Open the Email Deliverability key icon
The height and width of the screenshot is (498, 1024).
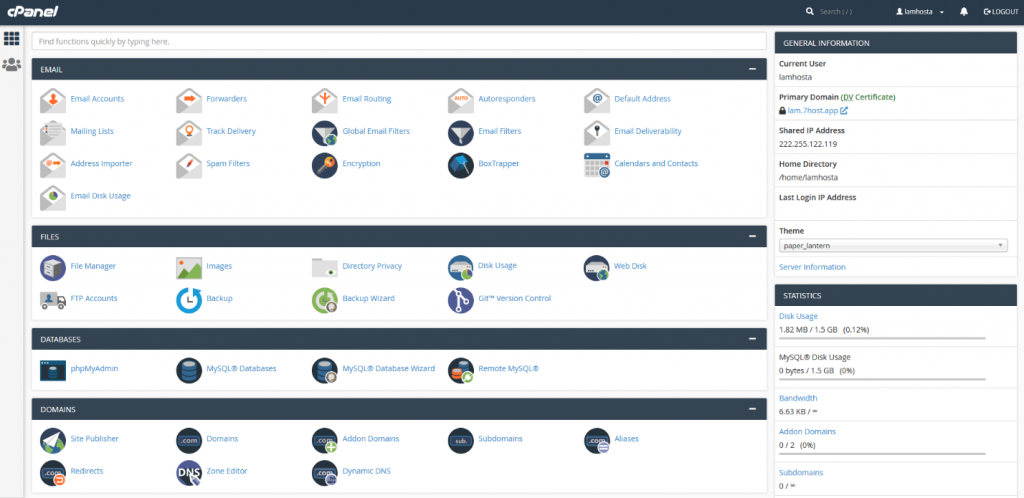pyautogui.click(x=597, y=132)
